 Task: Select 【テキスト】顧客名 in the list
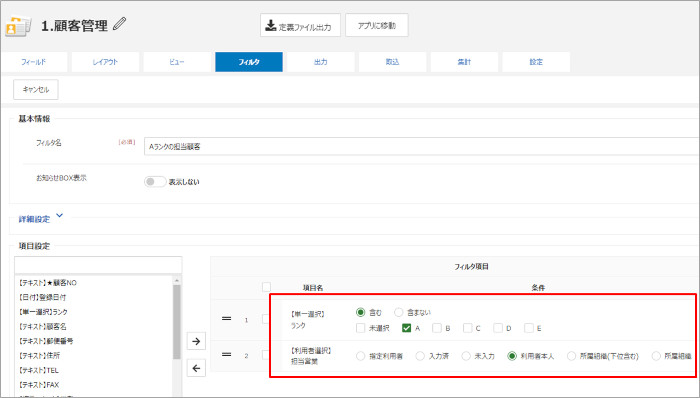(42, 327)
